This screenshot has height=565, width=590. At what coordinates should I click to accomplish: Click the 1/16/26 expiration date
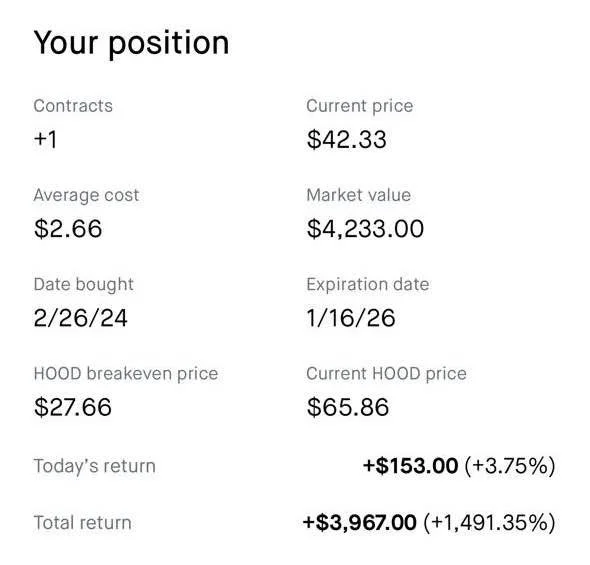point(351,318)
